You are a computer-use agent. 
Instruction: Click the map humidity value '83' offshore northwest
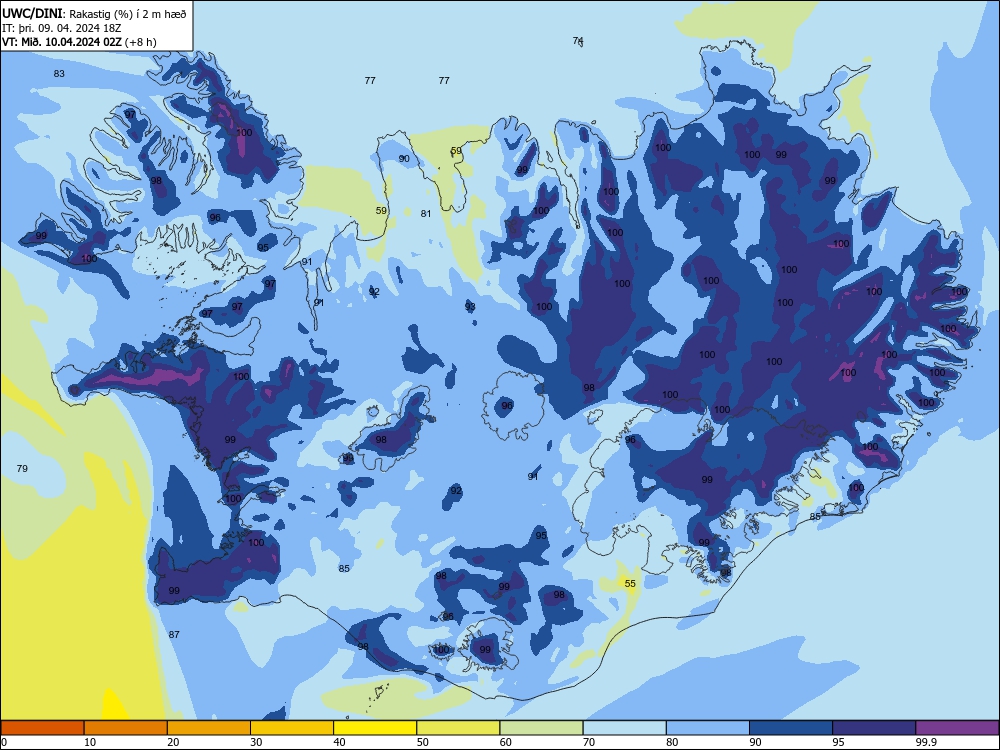(59, 73)
